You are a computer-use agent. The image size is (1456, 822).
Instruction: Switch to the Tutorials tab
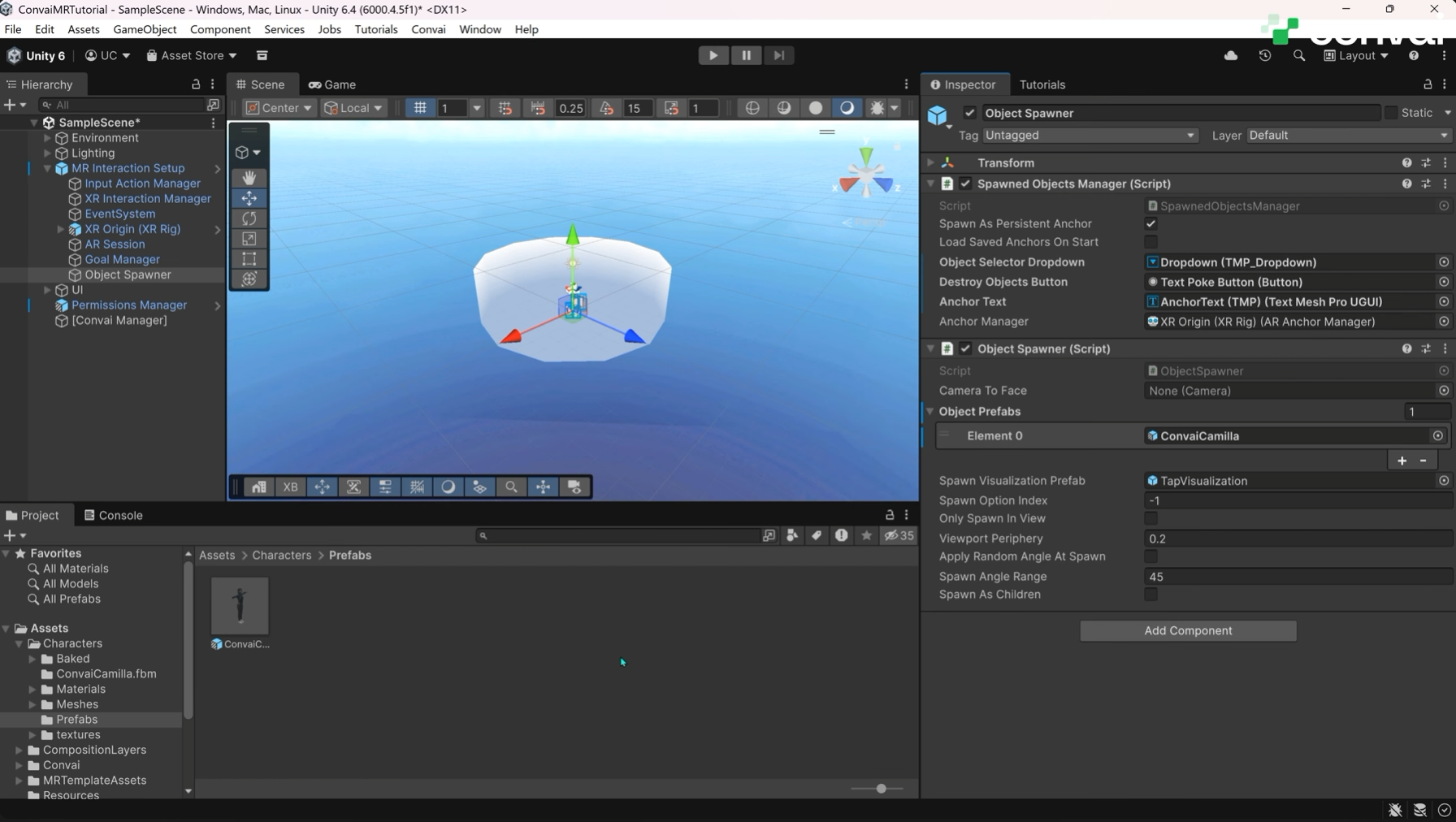point(1042,84)
